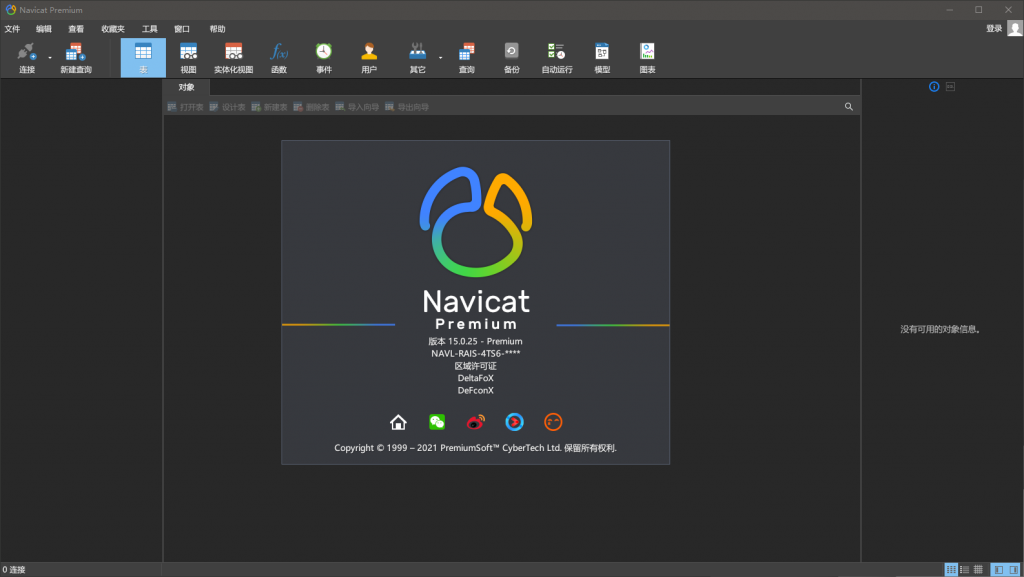Open the 图表 (Charts) toolbar icon

click(647, 57)
